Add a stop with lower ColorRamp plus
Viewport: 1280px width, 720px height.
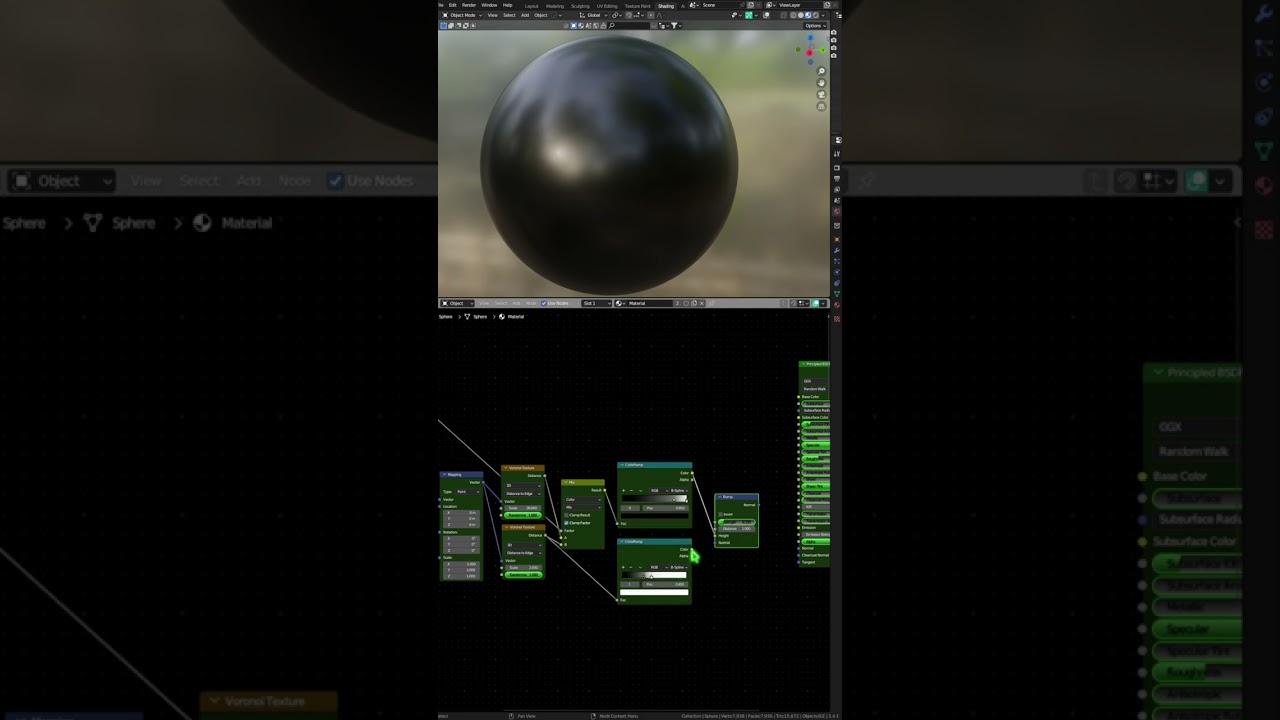[x=623, y=567]
